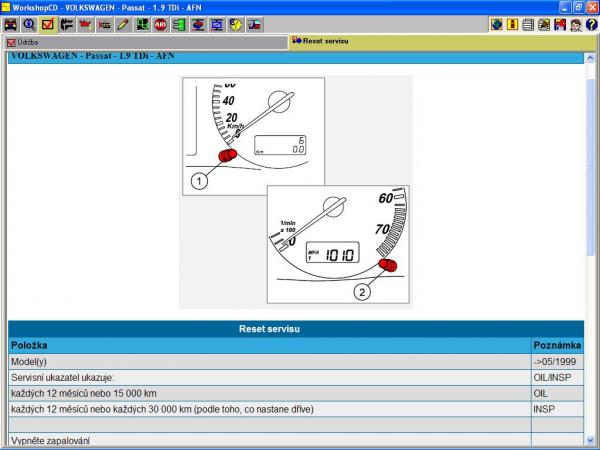Click the 'Vypněte zapalování' row
The image size is (600, 450).
296,440
